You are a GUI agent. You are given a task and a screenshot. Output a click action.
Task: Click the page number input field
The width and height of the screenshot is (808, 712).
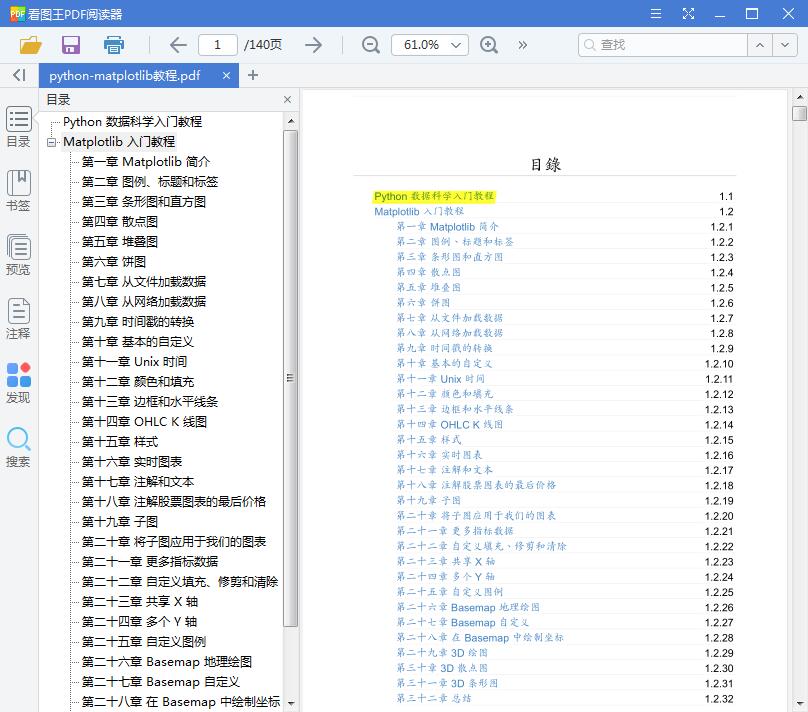coord(217,45)
